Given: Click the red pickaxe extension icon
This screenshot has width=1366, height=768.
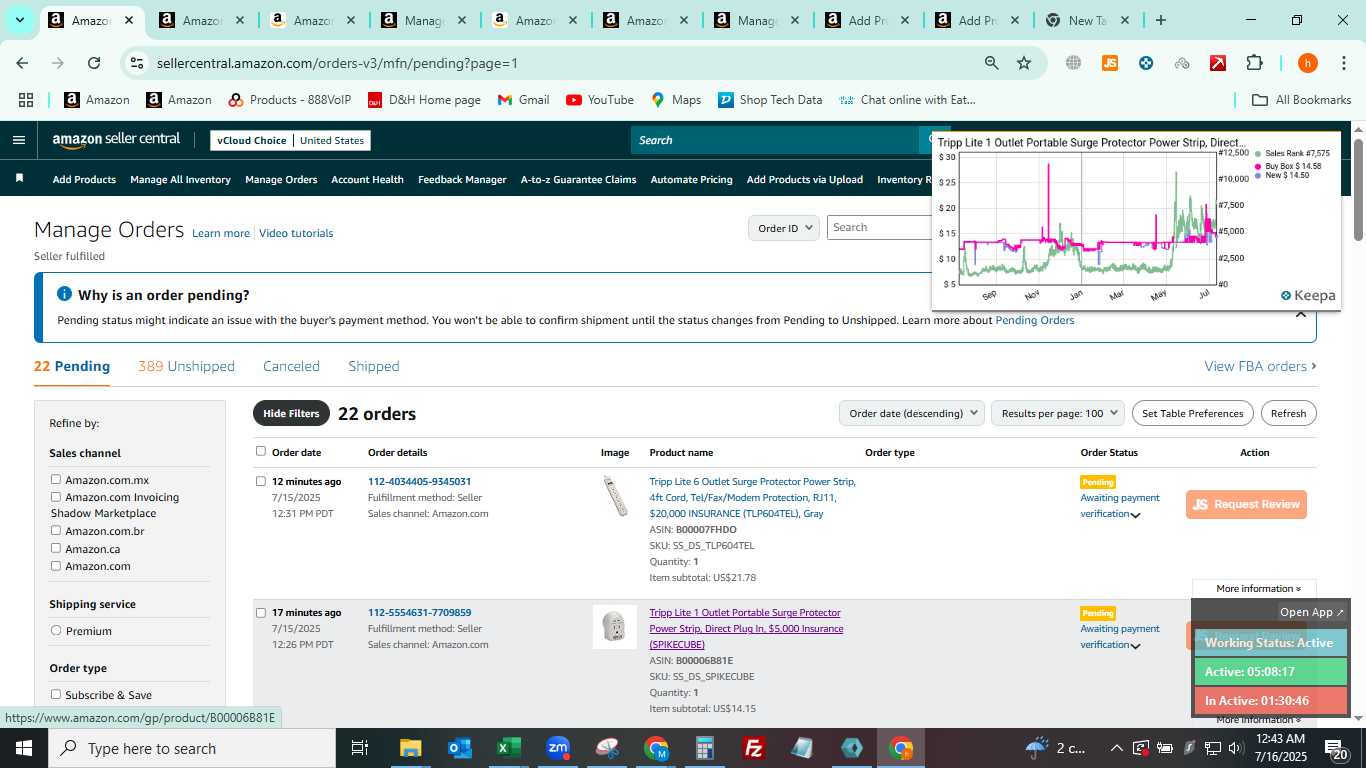Looking at the screenshot, I should click(1218, 63).
